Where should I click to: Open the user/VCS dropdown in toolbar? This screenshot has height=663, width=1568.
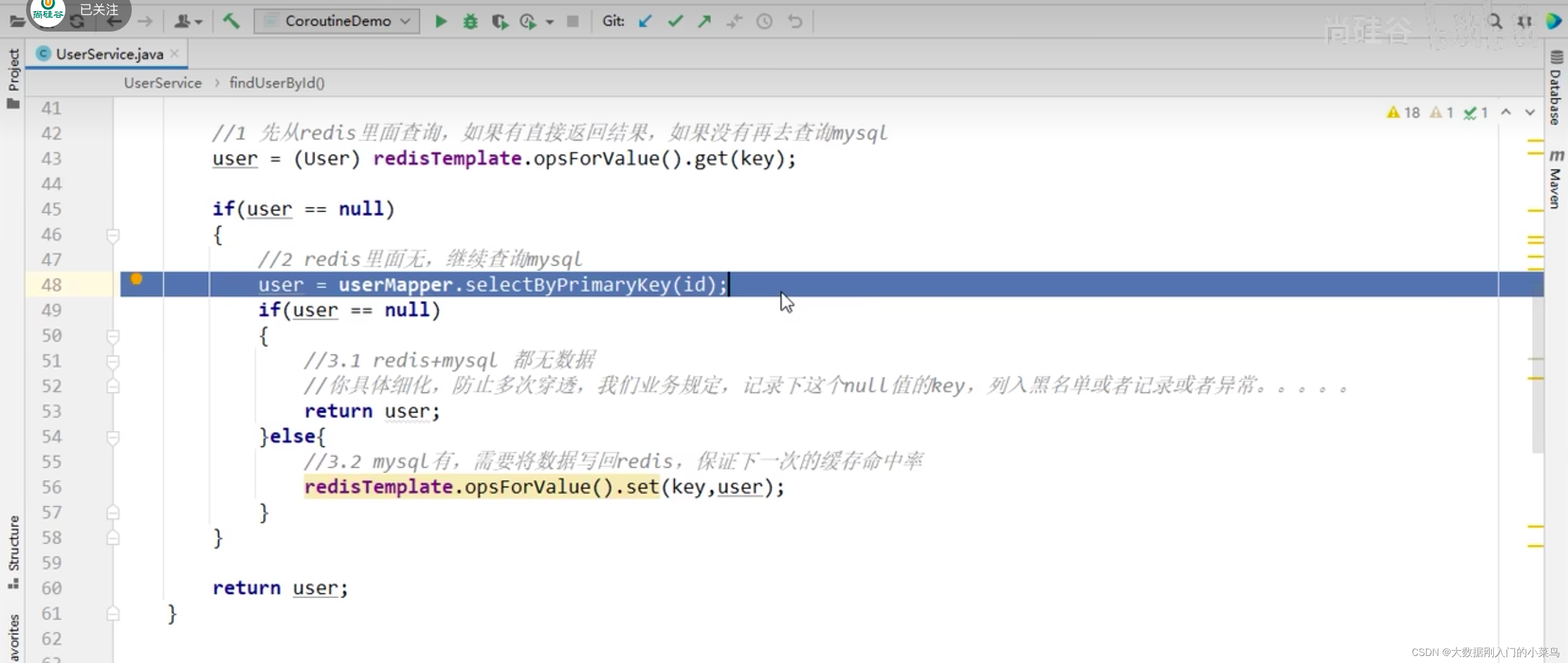coord(187,22)
